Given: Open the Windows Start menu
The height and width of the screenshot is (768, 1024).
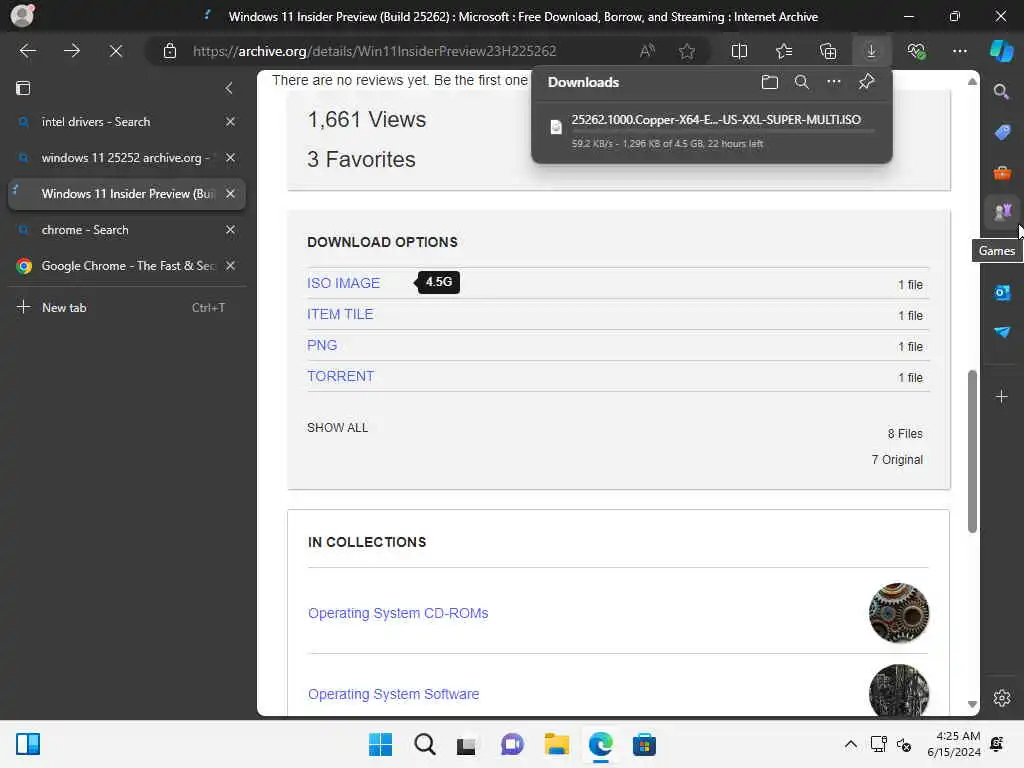Looking at the screenshot, I should (x=380, y=744).
